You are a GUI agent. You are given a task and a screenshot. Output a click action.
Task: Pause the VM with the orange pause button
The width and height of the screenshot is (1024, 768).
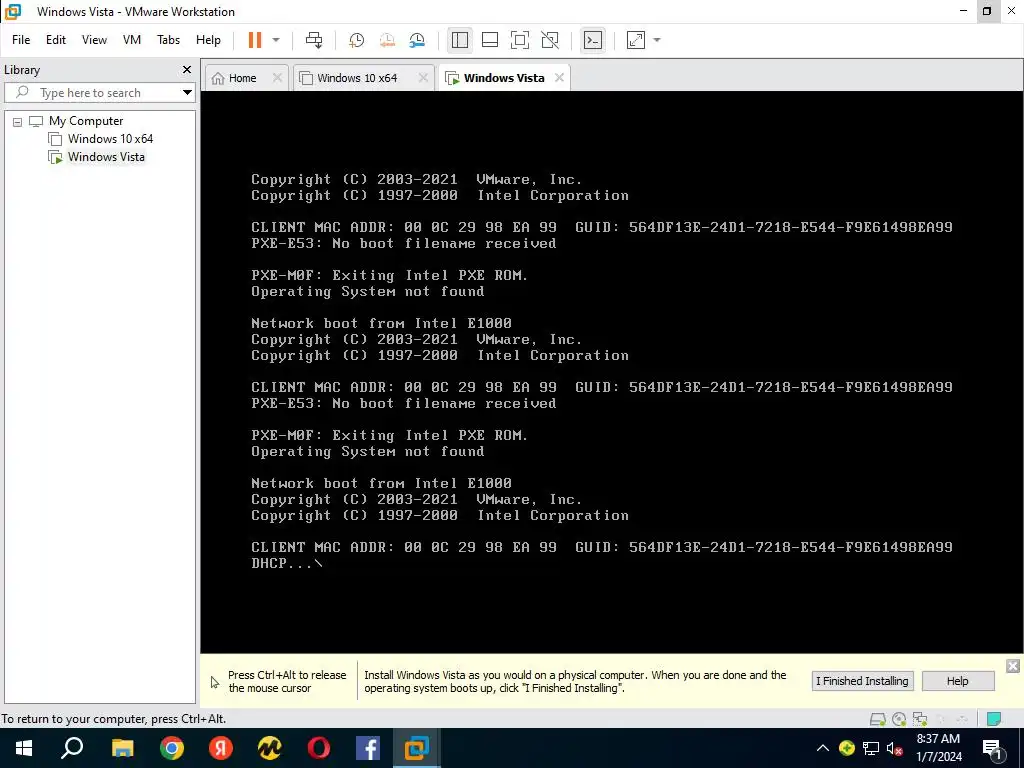click(x=255, y=40)
